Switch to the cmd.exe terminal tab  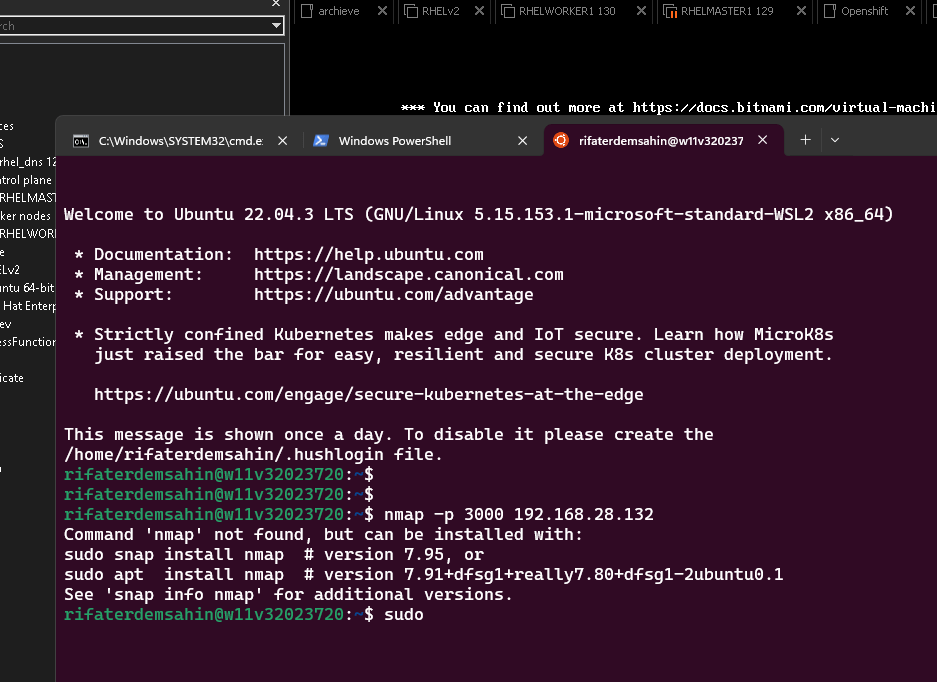point(180,141)
